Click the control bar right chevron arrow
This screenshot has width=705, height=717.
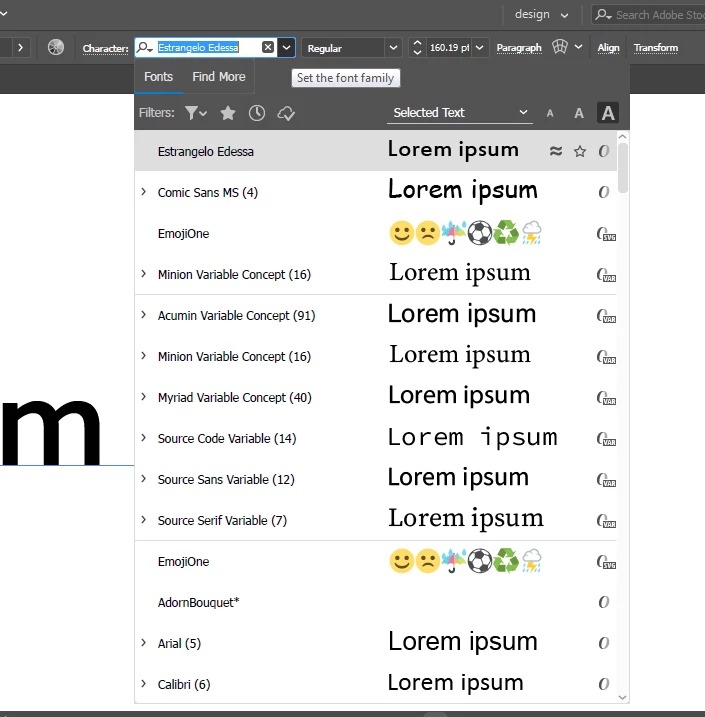click(20, 48)
